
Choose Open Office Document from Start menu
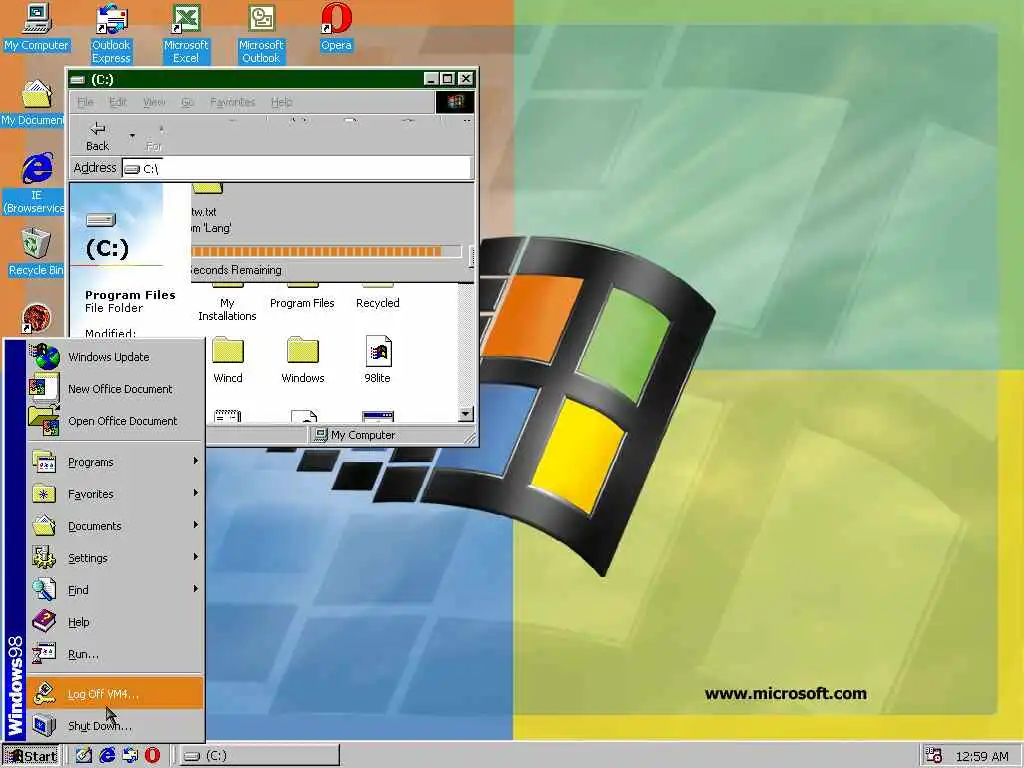point(116,421)
